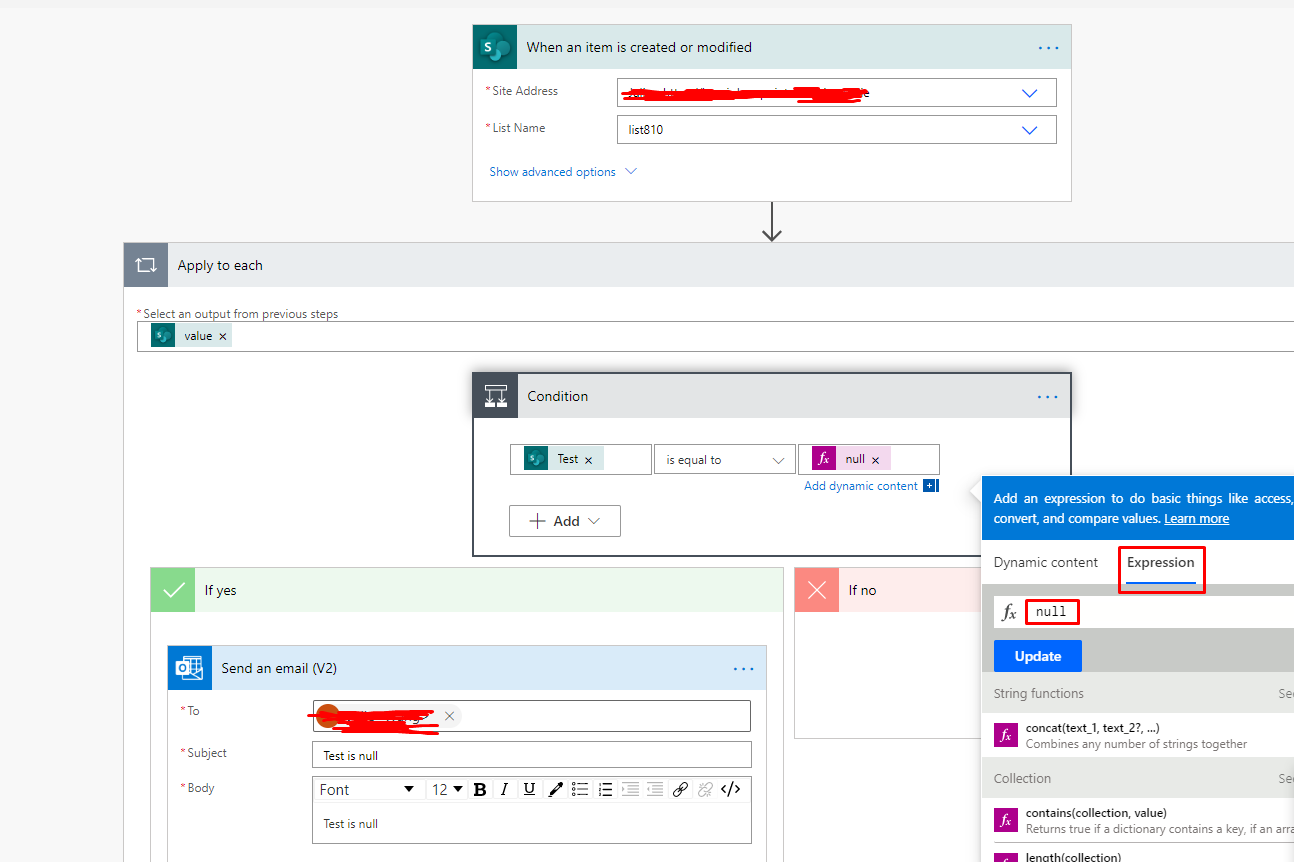Open Send an email (V2) ellipsis menu

click(x=743, y=669)
